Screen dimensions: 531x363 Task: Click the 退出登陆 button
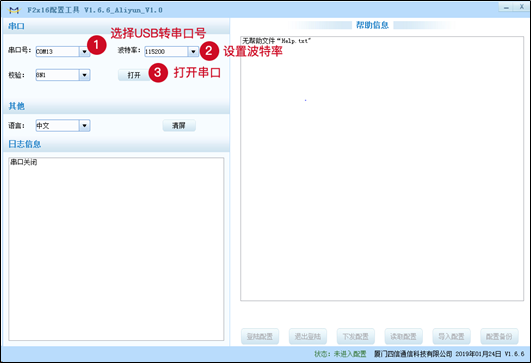tap(307, 336)
